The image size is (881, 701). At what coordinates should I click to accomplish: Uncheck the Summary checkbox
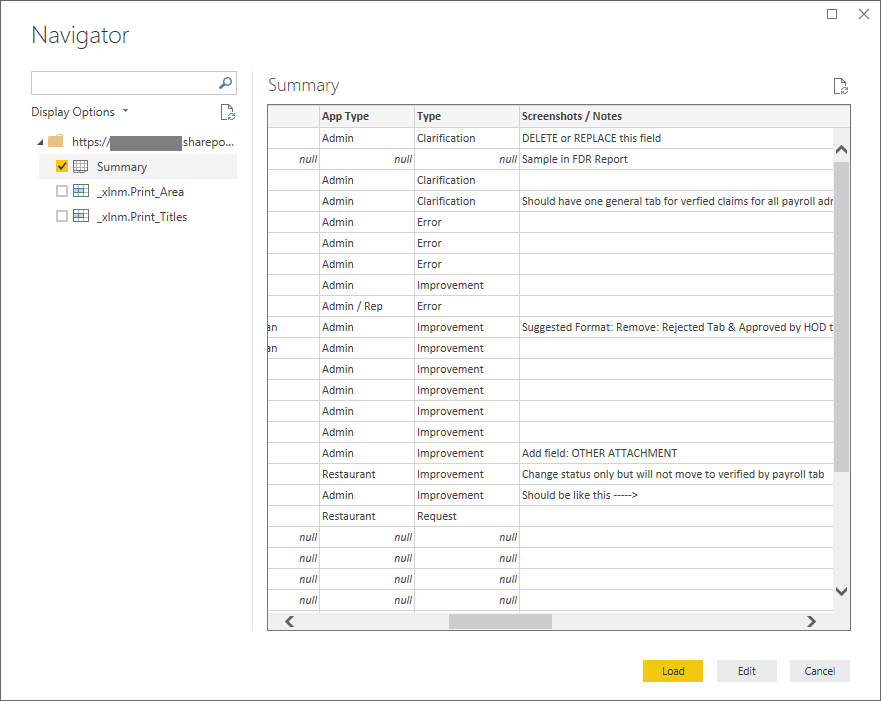[62, 167]
